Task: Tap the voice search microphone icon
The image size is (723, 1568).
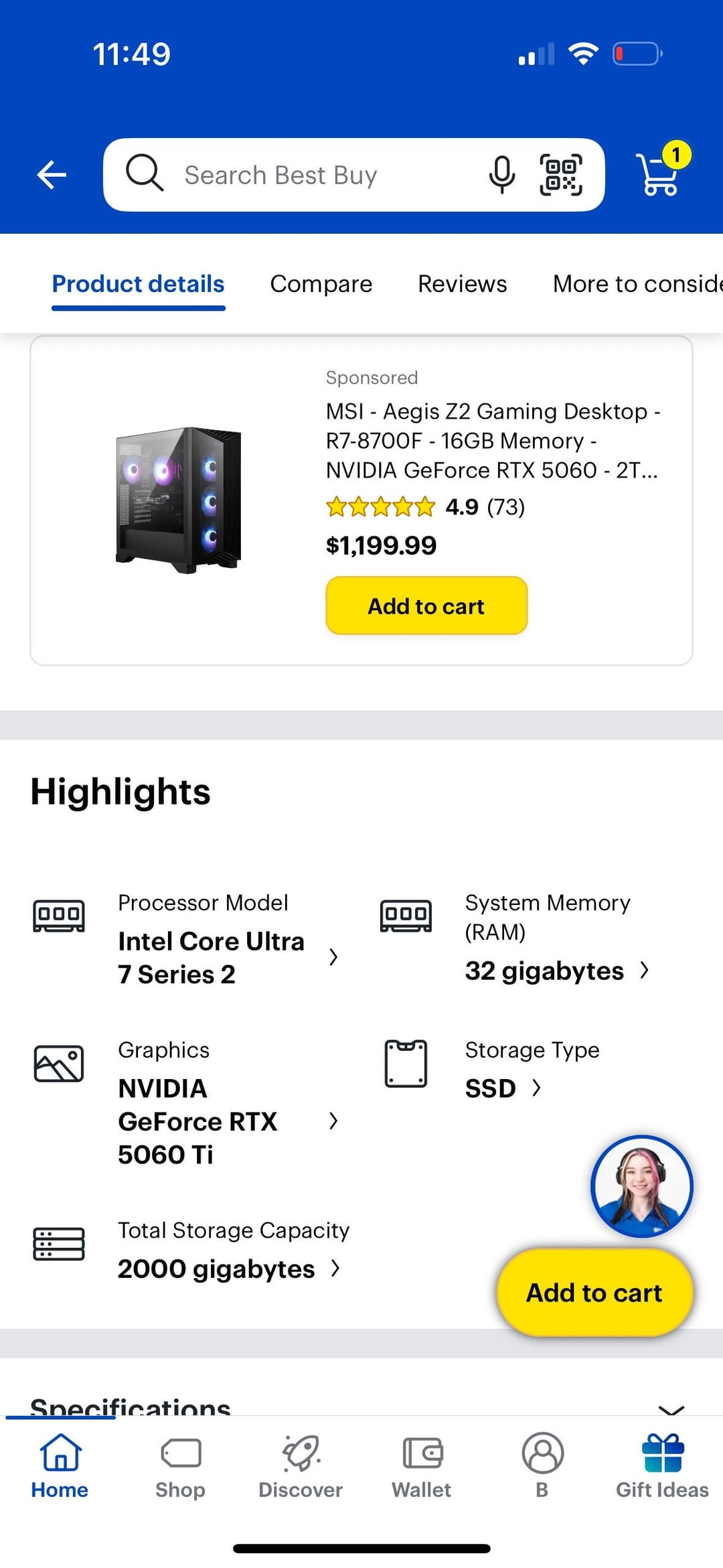Action: (x=501, y=175)
